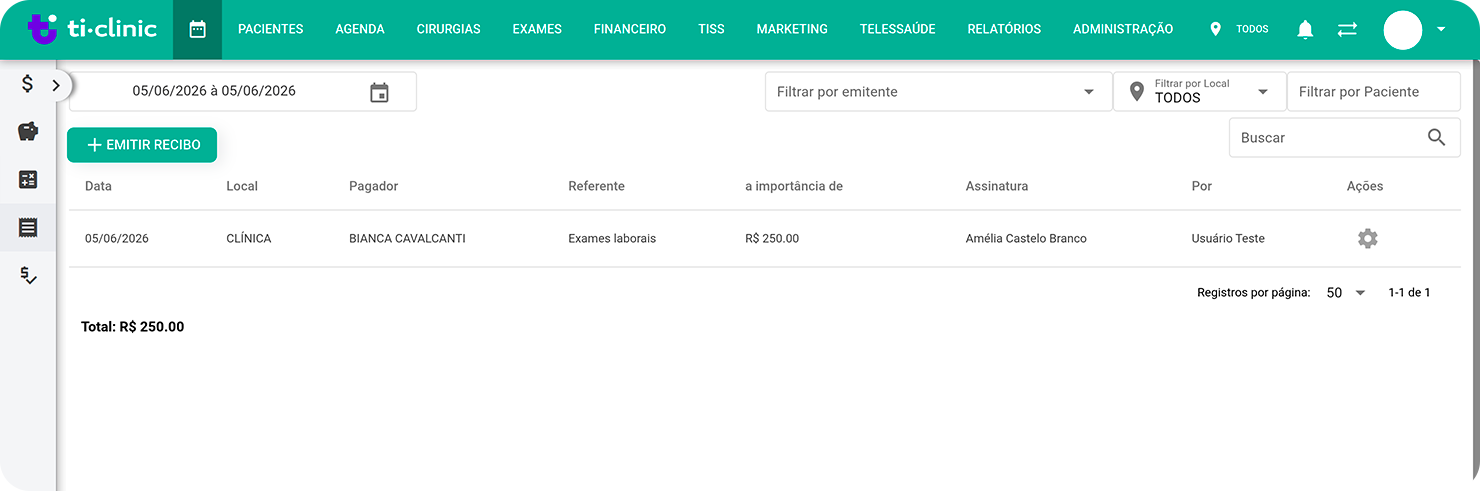Image resolution: width=1480 pixels, height=491 pixels.
Task: Open notifications bell icon
Action: pos(1305,30)
